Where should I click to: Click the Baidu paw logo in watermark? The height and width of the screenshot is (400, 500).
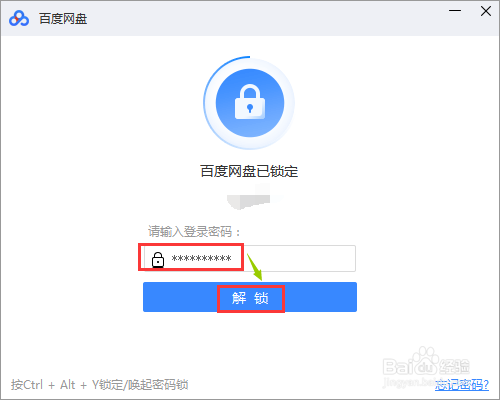423,358
